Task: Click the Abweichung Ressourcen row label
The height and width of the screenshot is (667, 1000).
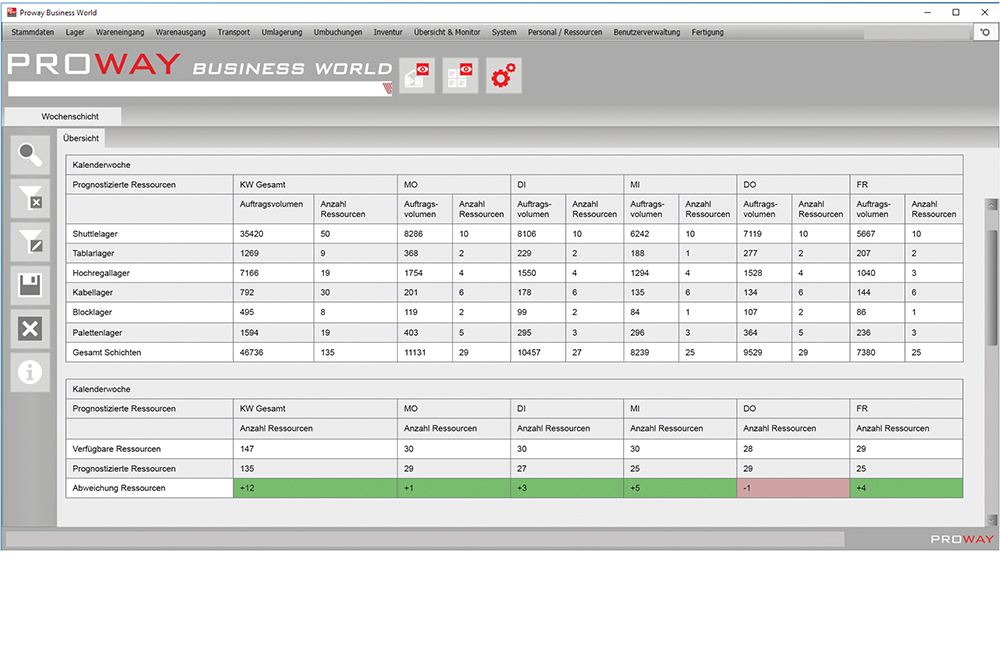Action: click(x=119, y=488)
